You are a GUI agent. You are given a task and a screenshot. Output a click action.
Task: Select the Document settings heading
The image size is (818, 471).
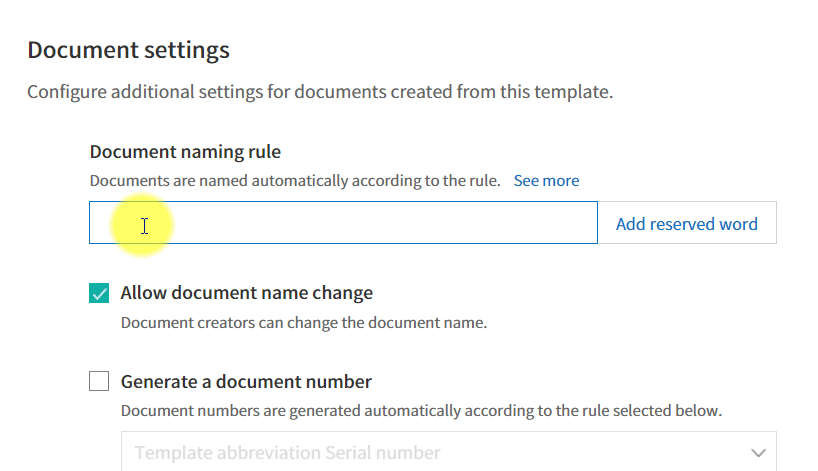128,51
